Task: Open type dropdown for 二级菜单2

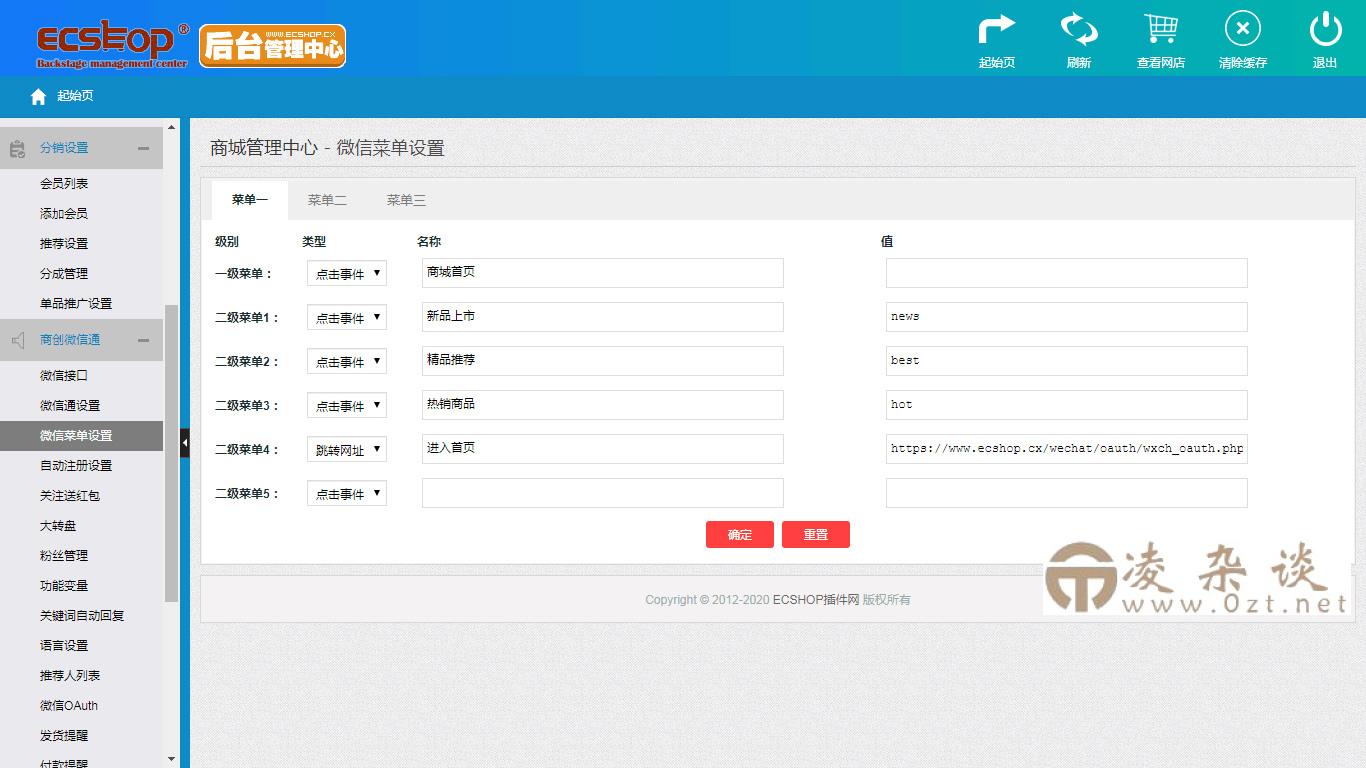Action: [347, 361]
